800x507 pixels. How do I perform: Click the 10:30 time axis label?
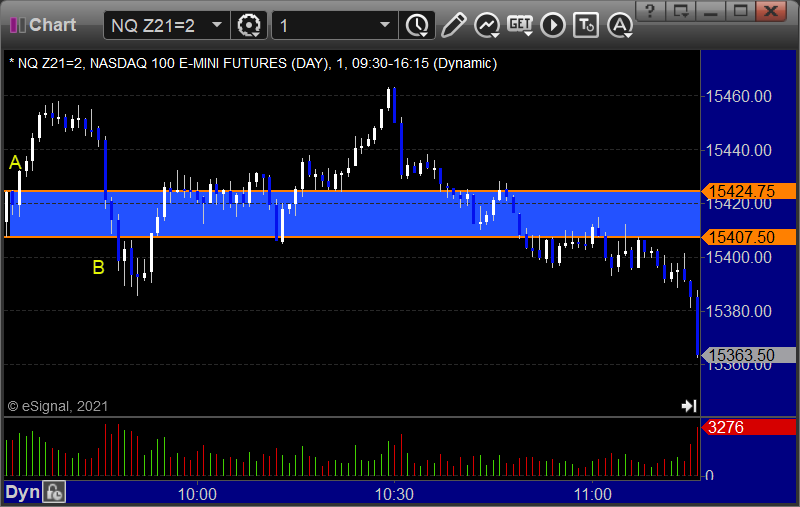(394, 494)
